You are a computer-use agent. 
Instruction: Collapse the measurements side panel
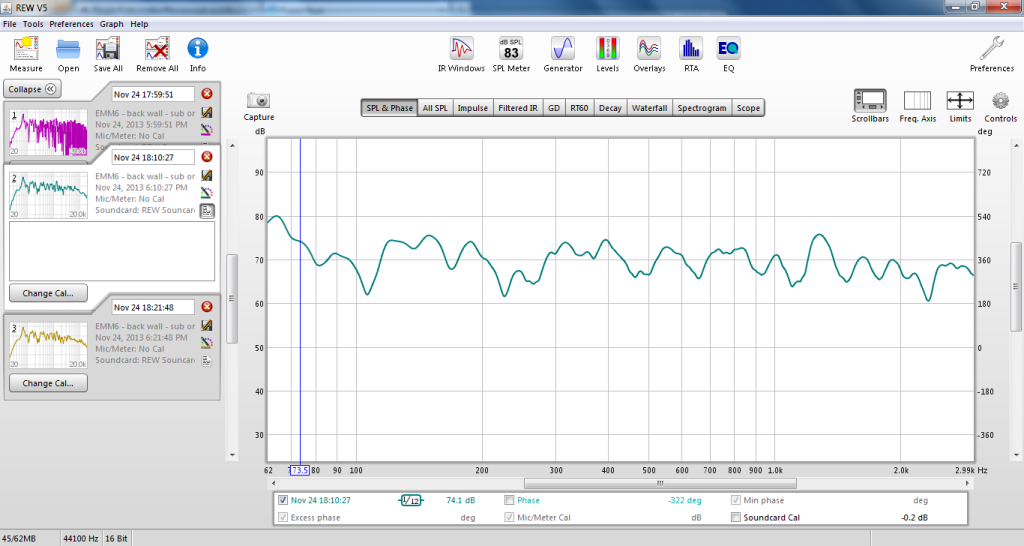click(x=33, y=88)
